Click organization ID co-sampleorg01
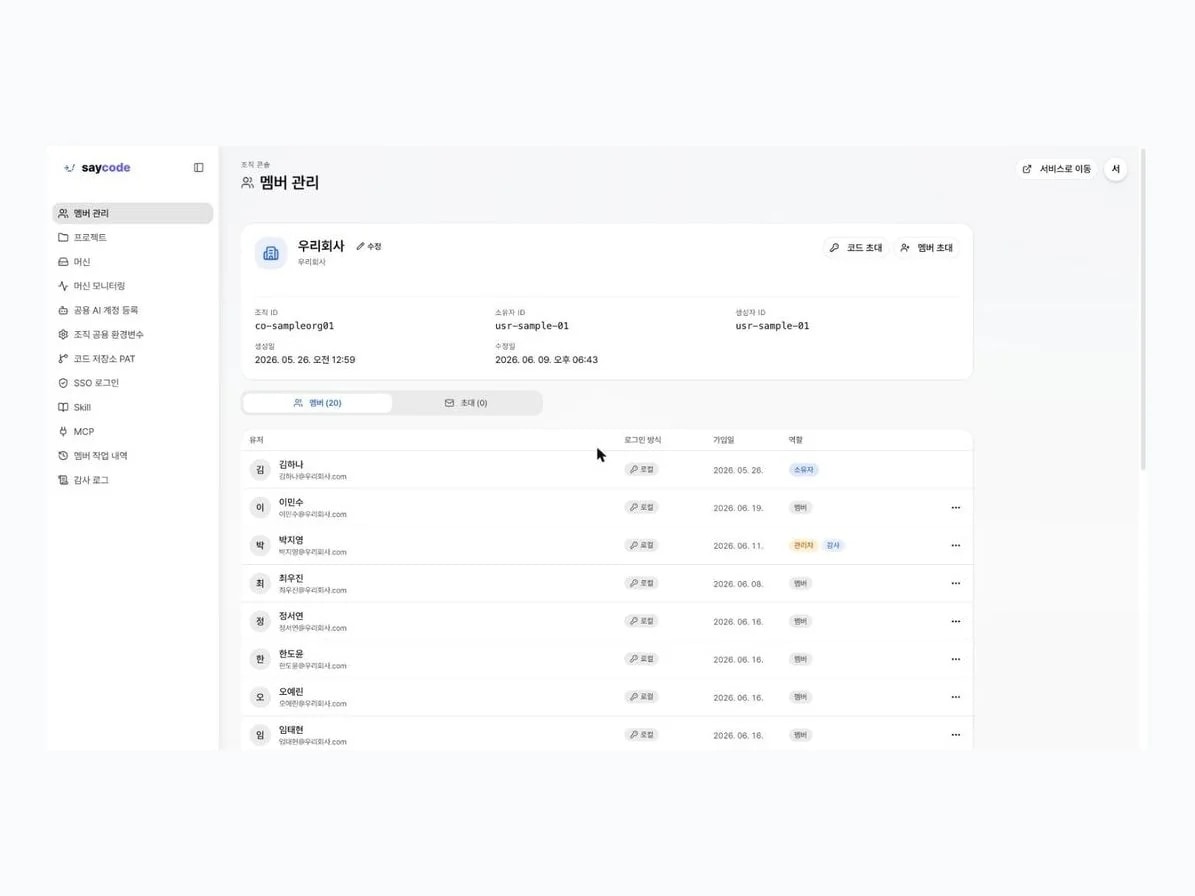 pos(294,326)
